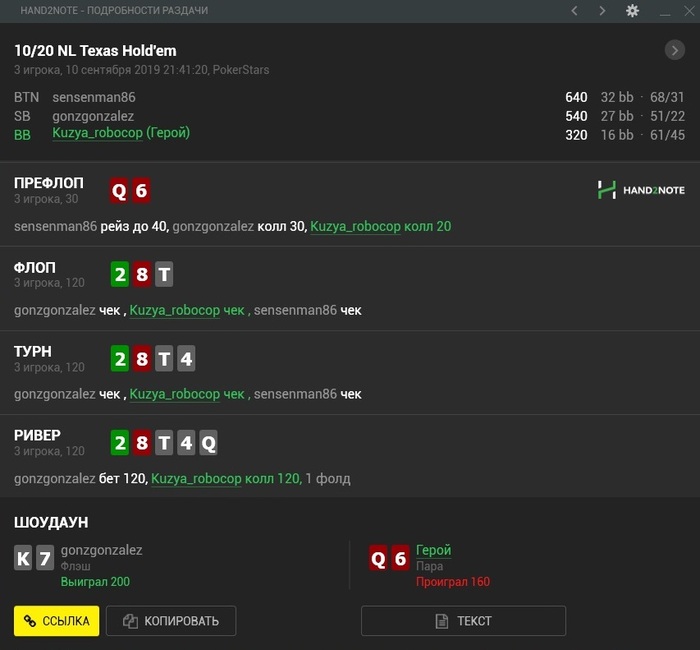Click the ПРЕФЛОП section heading

49,183
